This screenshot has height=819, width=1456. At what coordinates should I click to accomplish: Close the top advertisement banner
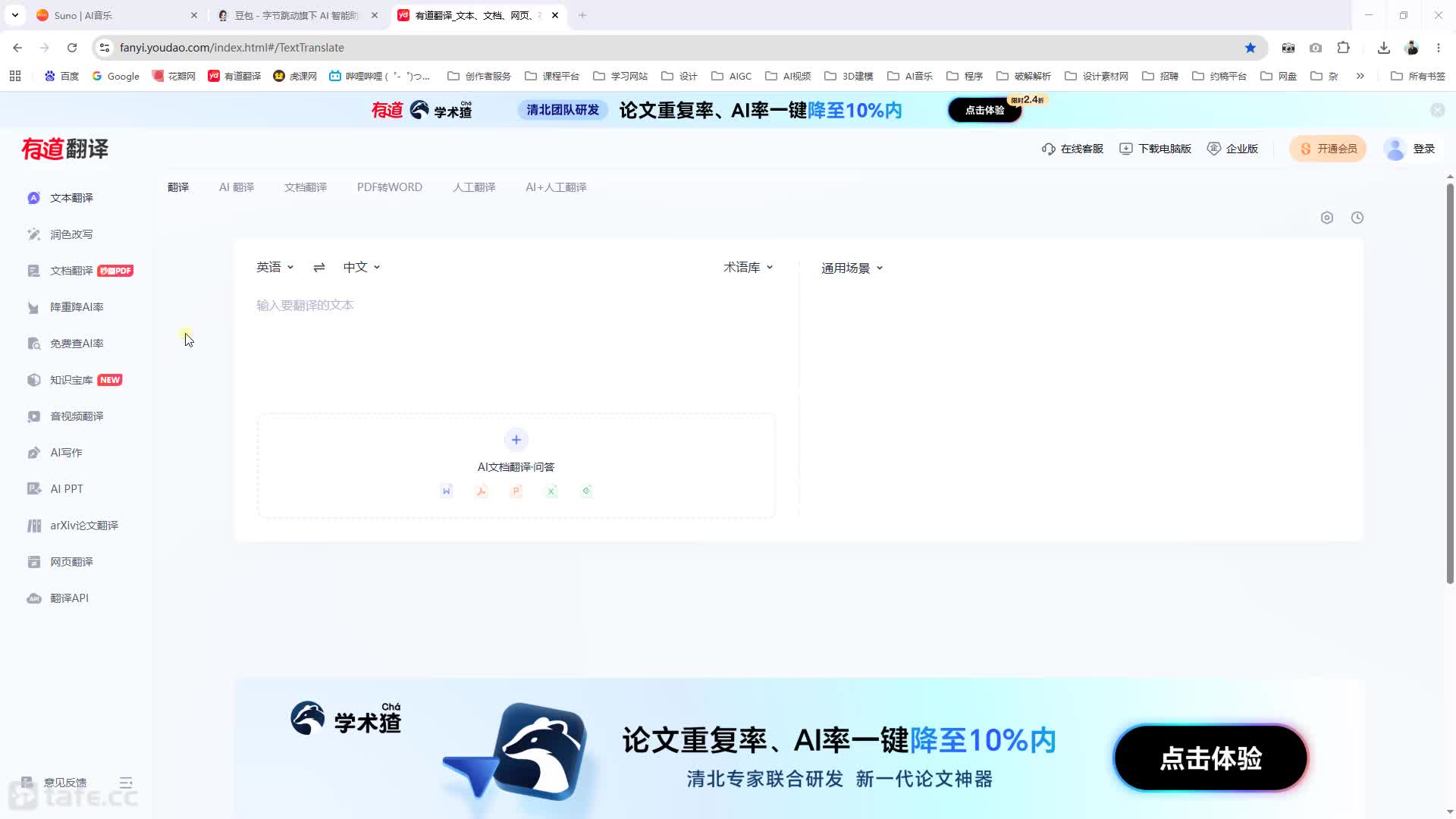[1437, 110]
